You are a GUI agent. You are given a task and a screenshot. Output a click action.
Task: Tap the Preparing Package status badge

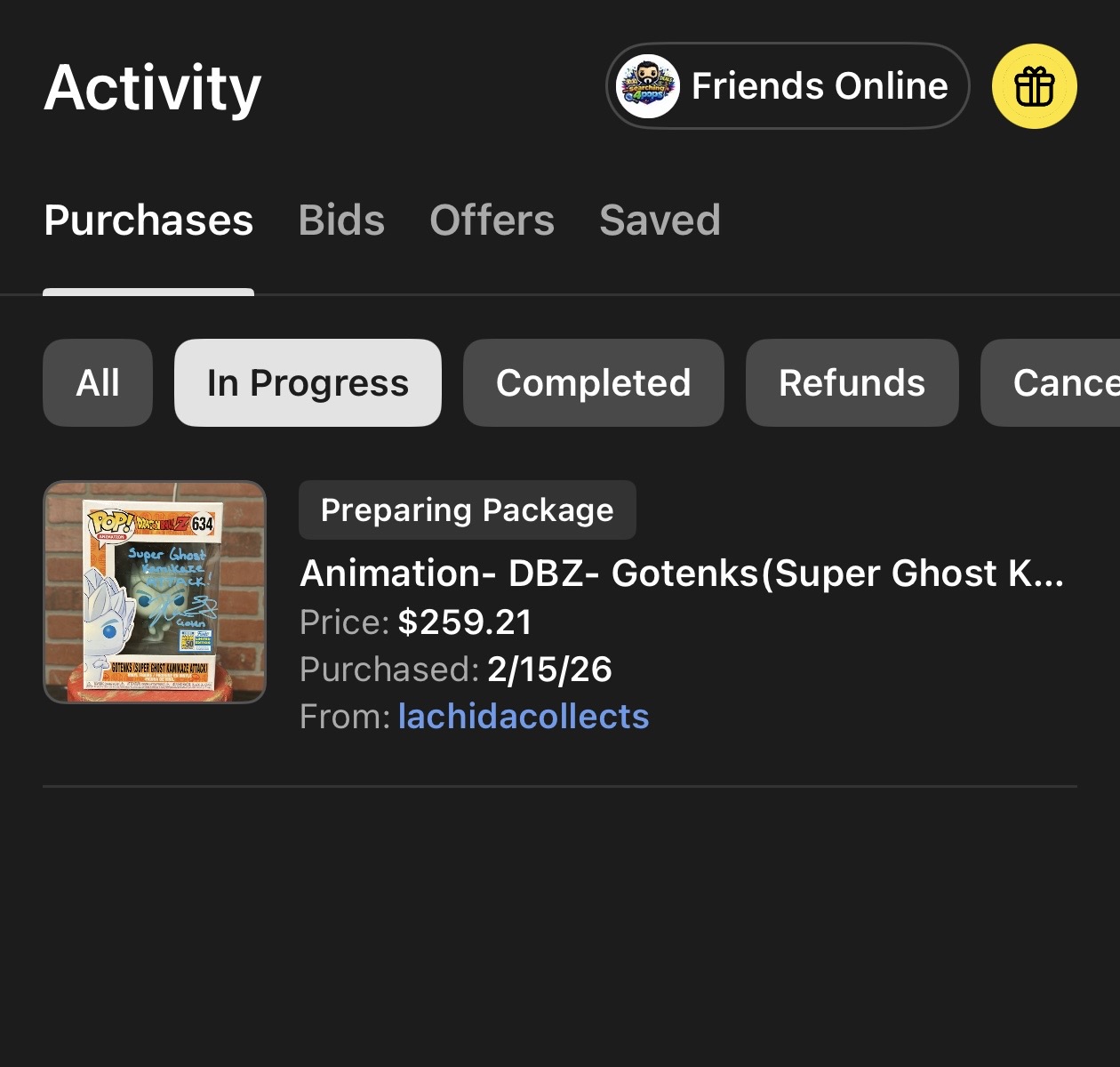467,510
